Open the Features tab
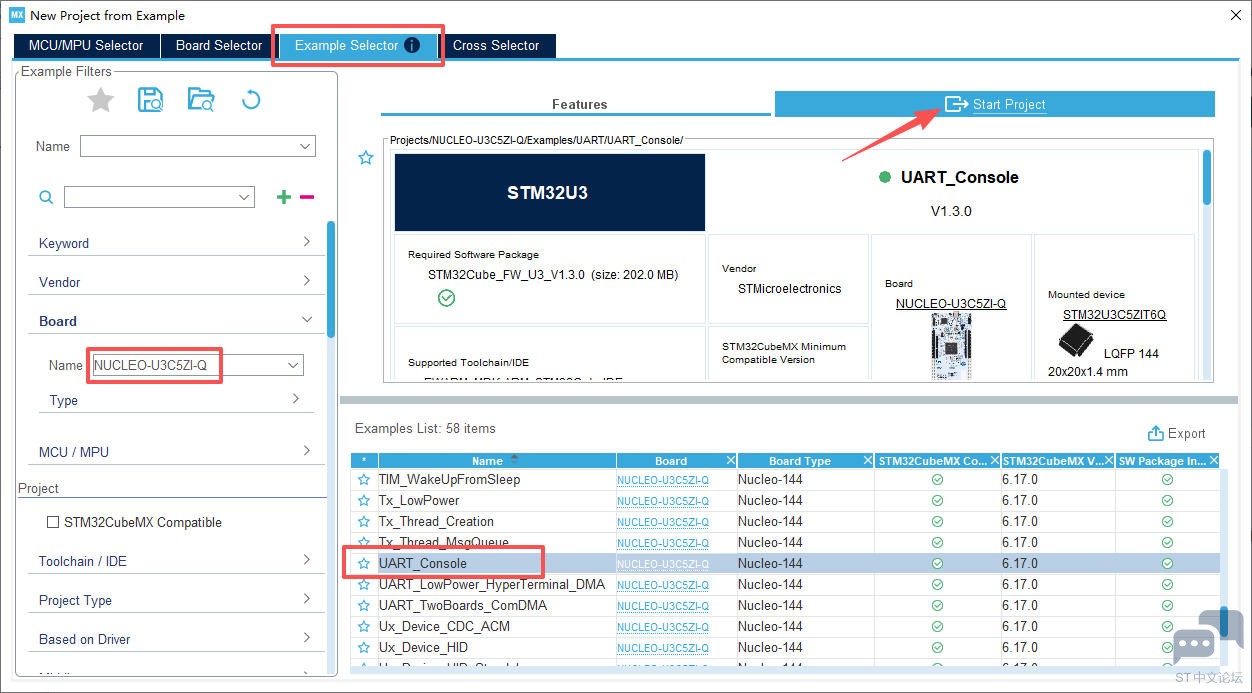The height and width of the screenshot is (693, 1252). tap(575, 104)
